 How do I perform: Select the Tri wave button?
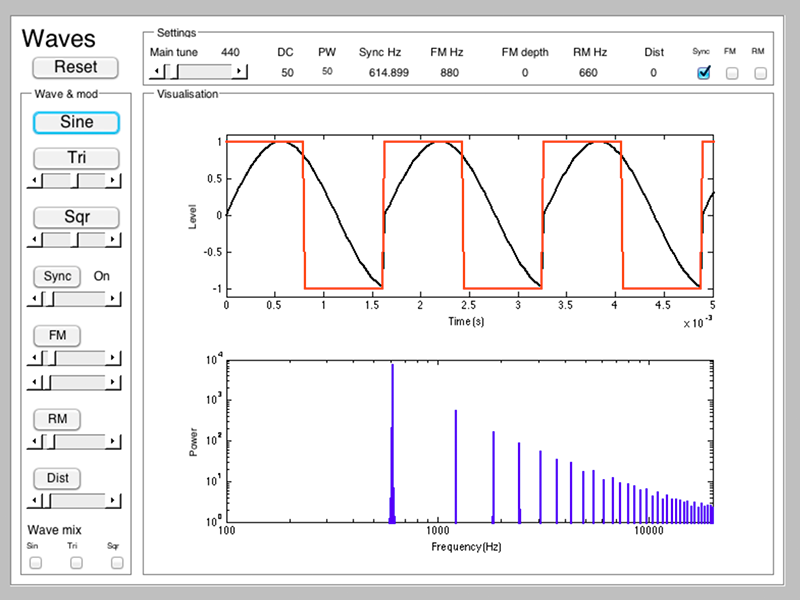(76, 158)
